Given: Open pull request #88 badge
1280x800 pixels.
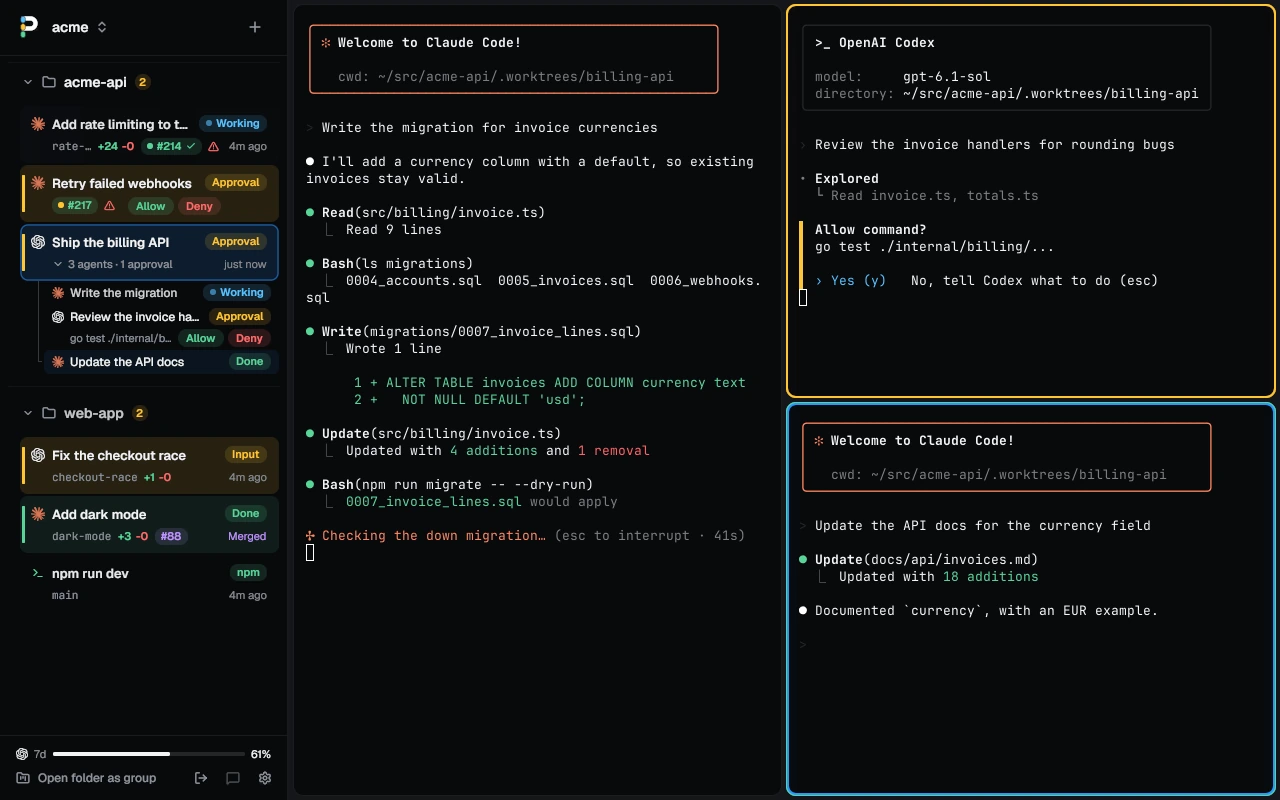Looking at the screenshot, I should click(x=171, y=536).
